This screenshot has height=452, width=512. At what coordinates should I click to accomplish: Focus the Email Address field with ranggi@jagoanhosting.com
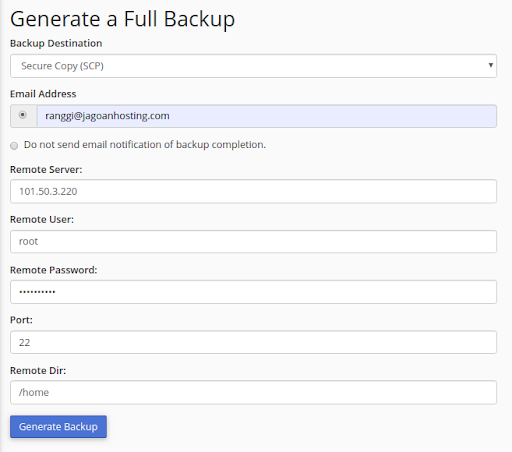[267, 116]
